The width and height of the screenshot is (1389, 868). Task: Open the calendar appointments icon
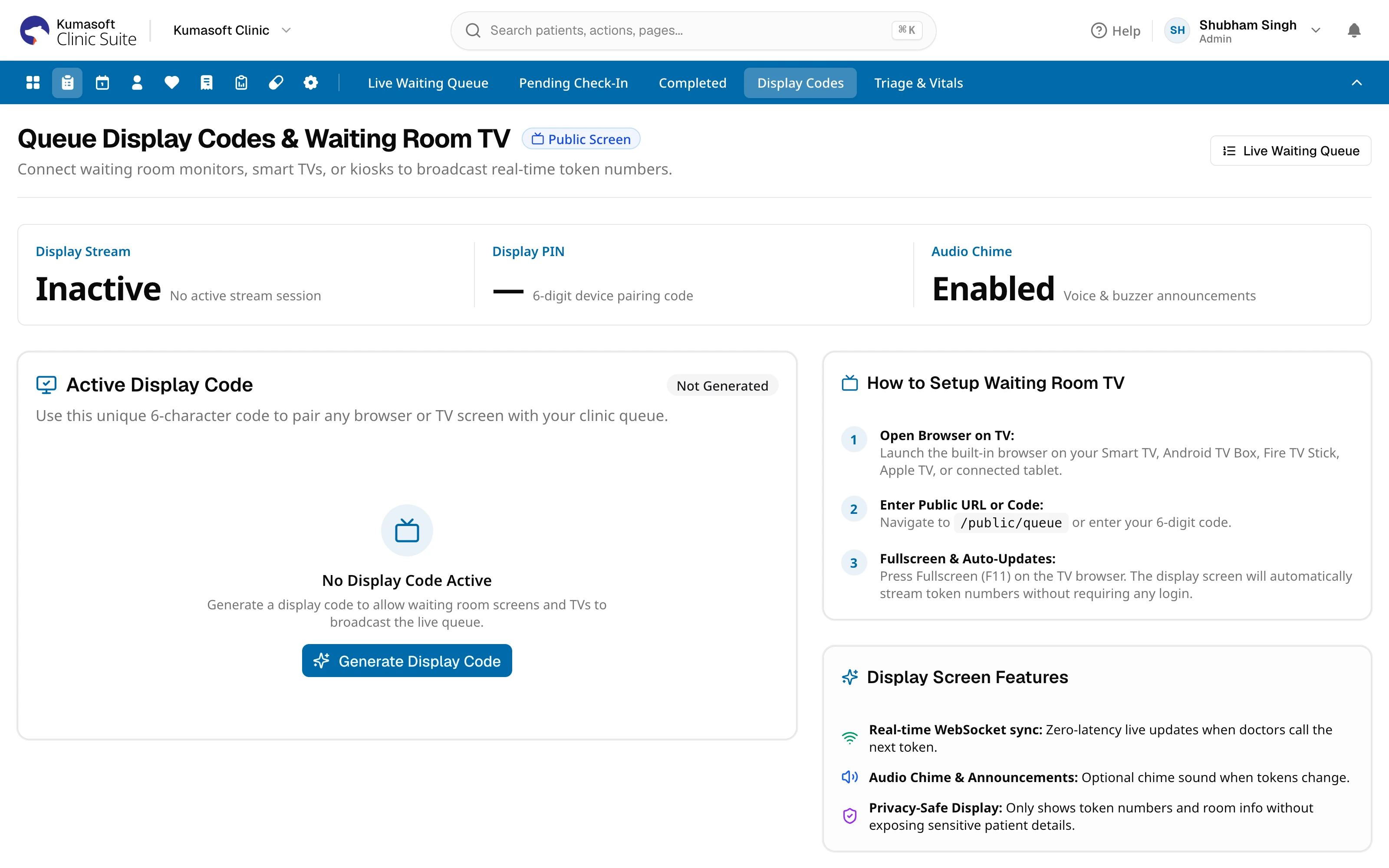click(x=102, y=82)
